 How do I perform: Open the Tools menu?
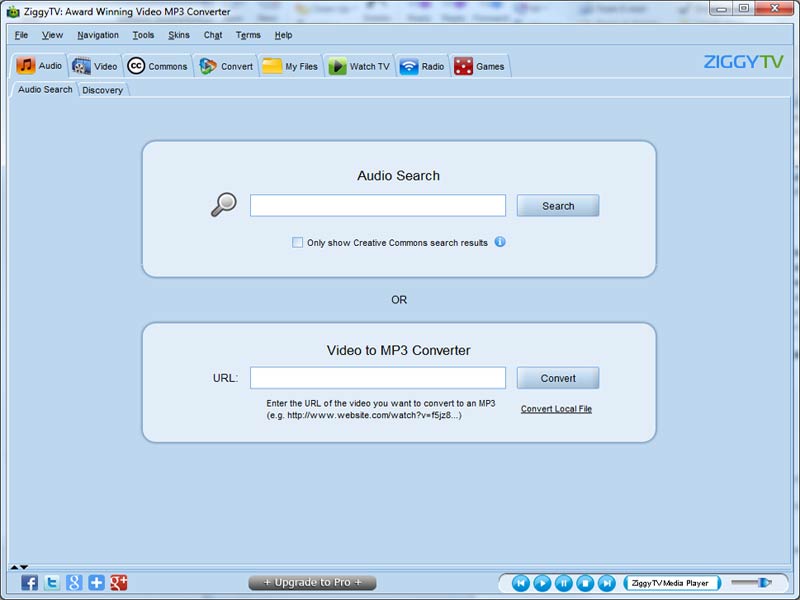coord(143,35)
